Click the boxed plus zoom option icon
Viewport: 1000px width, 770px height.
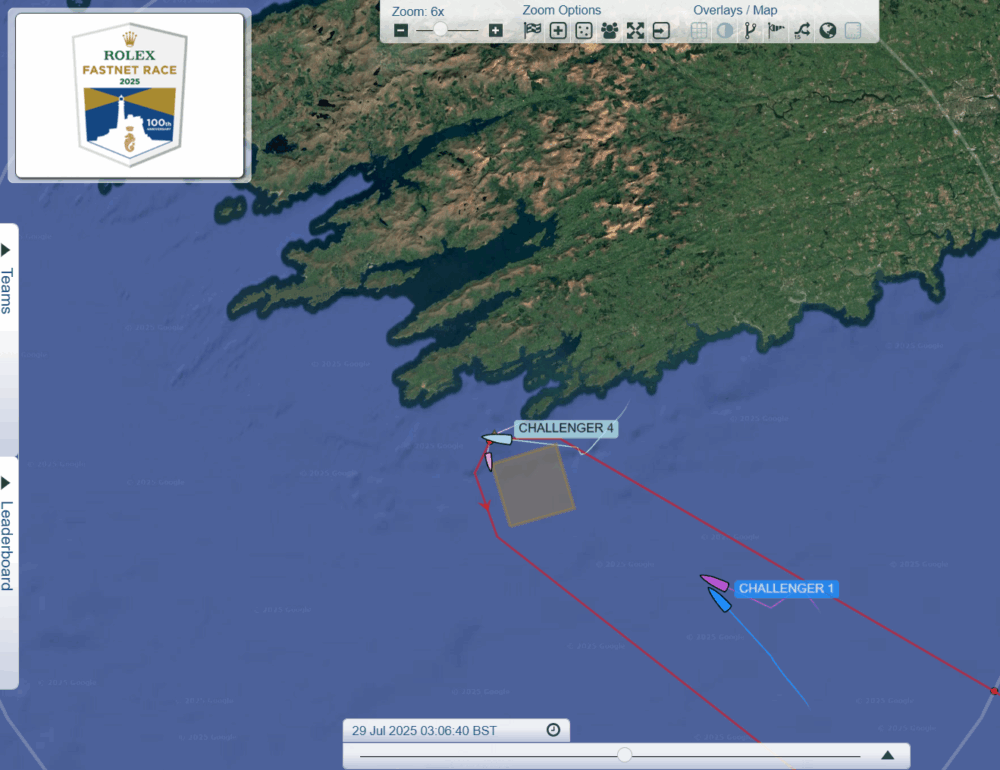click(558, 30)
